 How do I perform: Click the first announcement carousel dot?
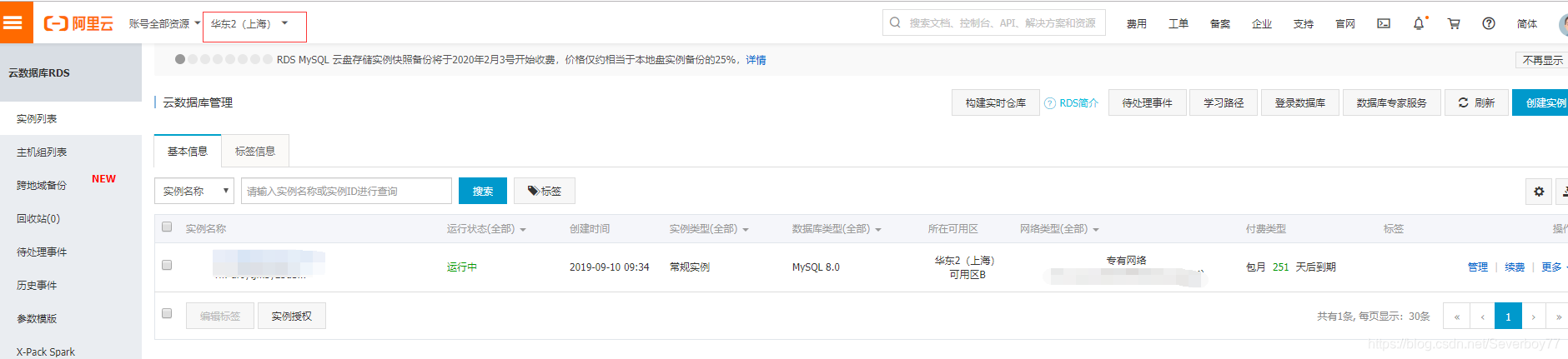tap(180, 59)
